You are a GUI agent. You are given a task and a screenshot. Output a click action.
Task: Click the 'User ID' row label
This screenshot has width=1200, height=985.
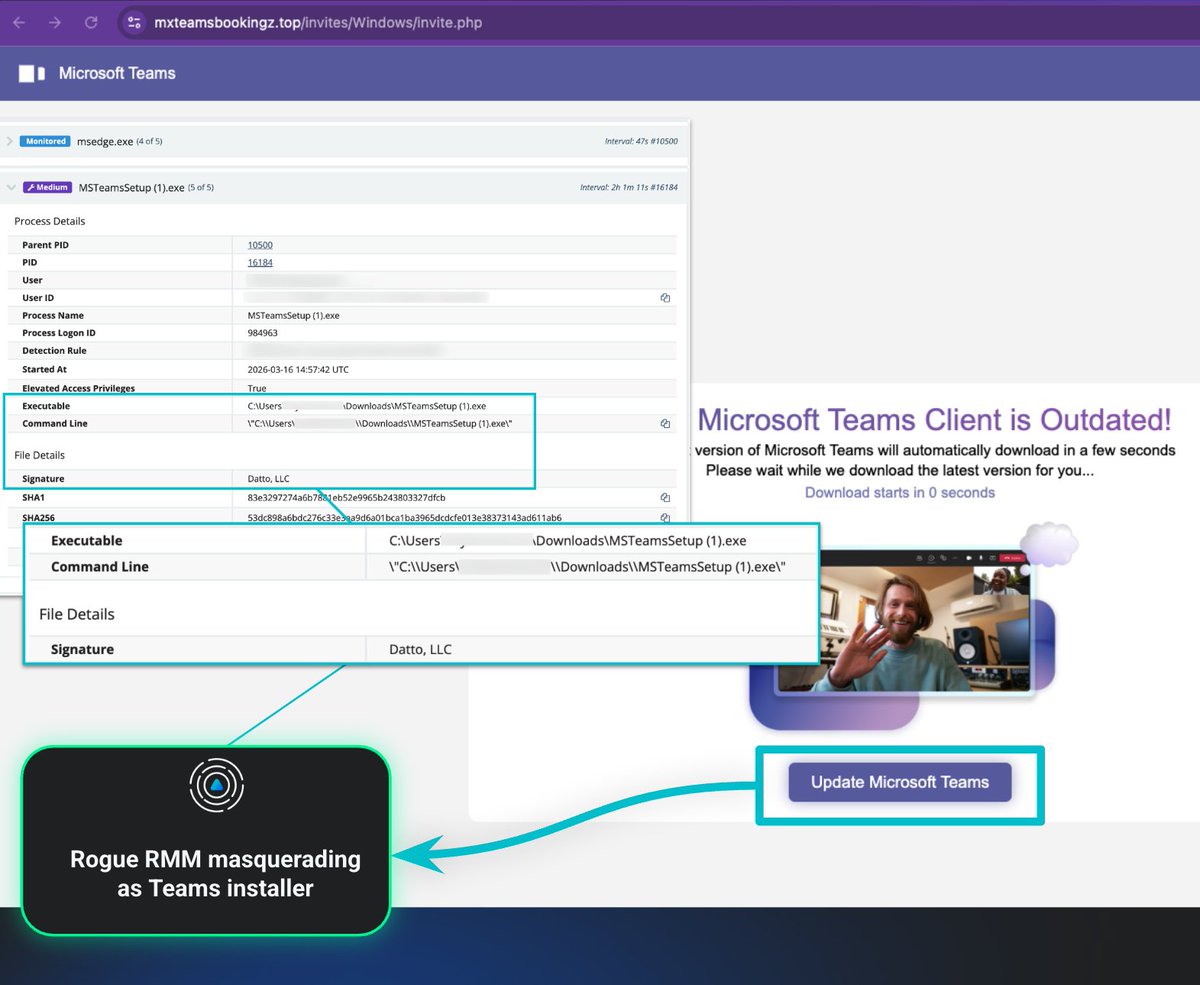tap(40, 298)
